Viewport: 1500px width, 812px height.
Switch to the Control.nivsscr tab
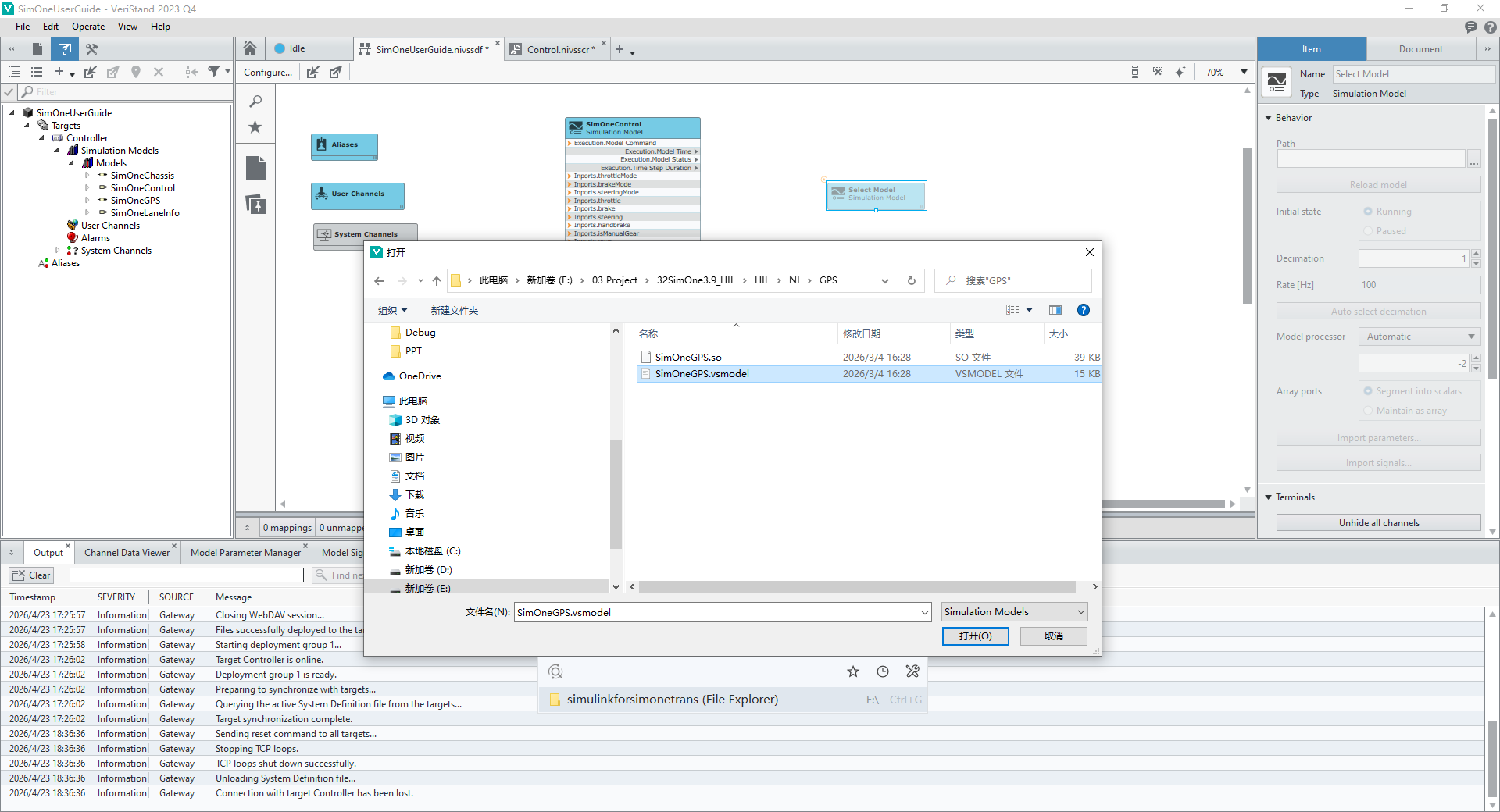(x=555, y=49)
